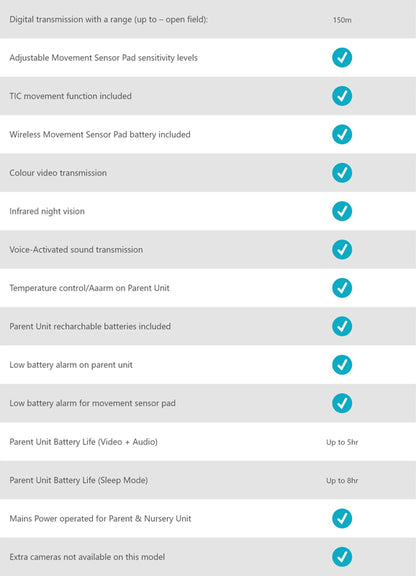Viewport: 416px width, 576px height.
Task: Click Low battery alarm on parent unit checkmark
Action: (342, 365)
